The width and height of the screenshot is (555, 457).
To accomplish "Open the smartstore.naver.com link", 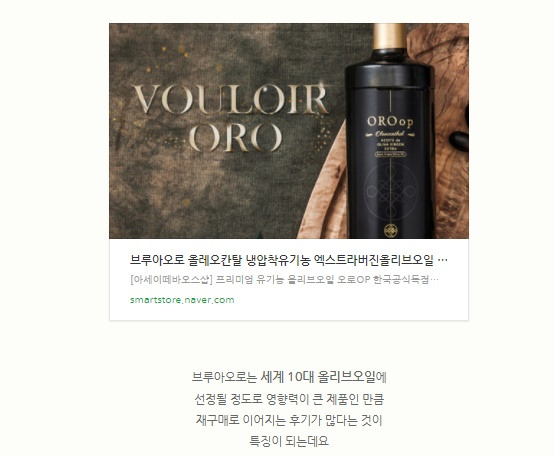I will tap(182, 300).
